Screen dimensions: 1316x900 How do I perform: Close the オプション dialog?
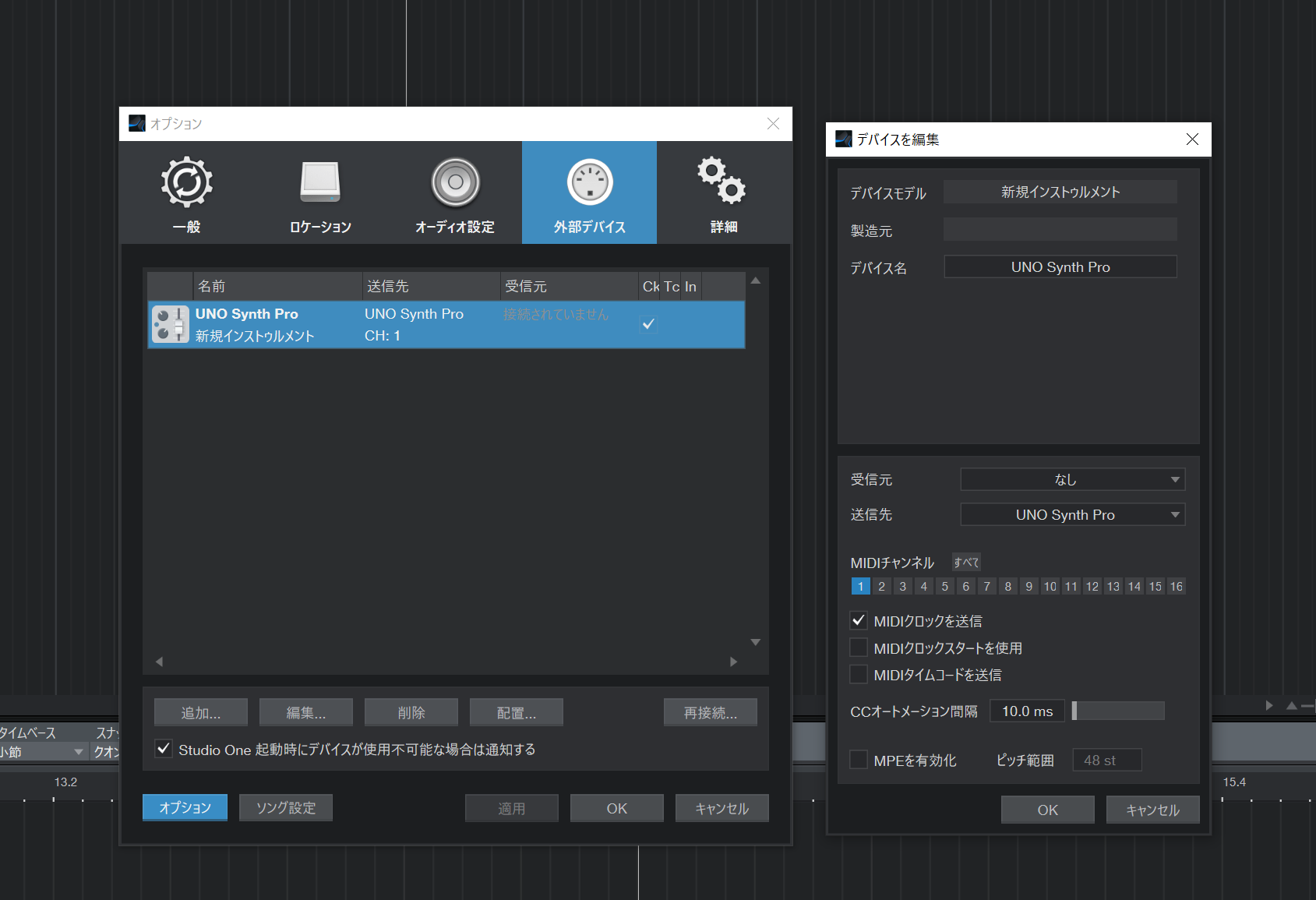tap(773, 123)
